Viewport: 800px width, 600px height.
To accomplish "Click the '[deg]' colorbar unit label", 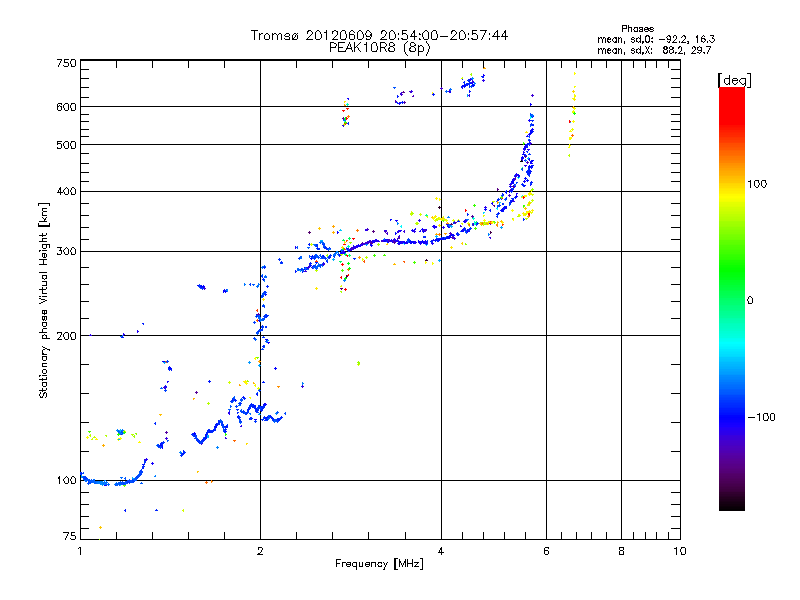I will point(734,80).
